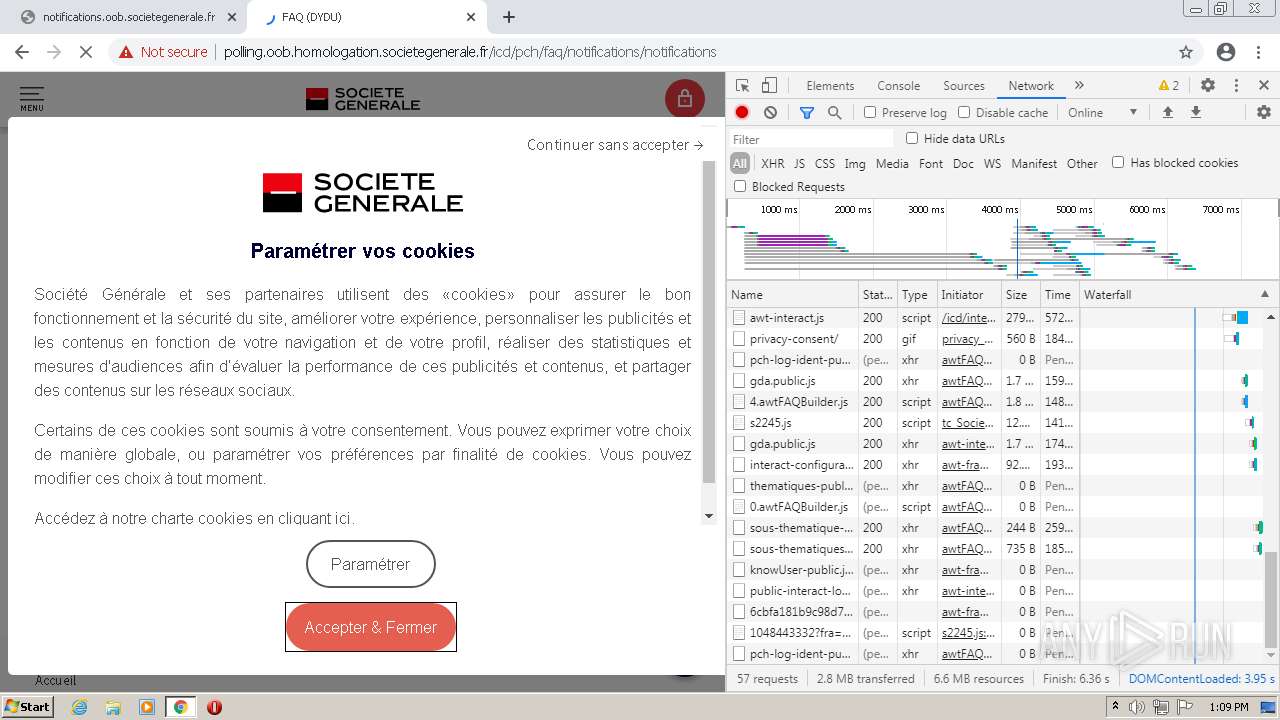
Task: Switch to Sources tab
Action: tap(964, 86)
